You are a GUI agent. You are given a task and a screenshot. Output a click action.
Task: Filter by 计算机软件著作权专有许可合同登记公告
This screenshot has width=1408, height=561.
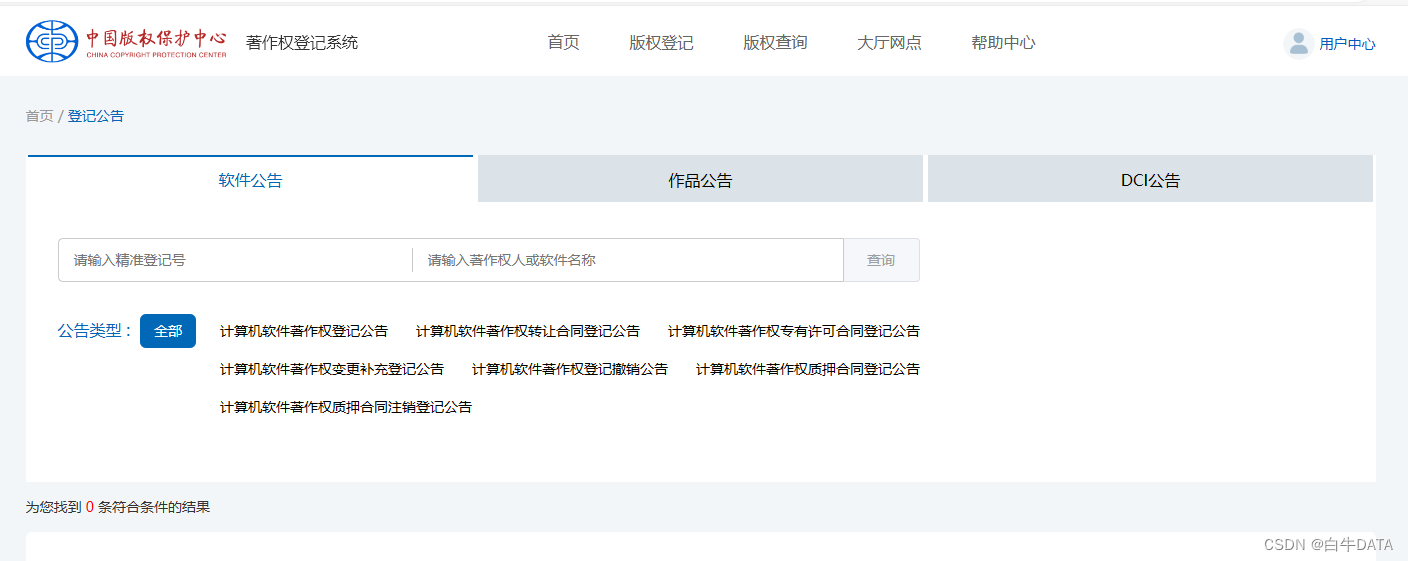794,331
